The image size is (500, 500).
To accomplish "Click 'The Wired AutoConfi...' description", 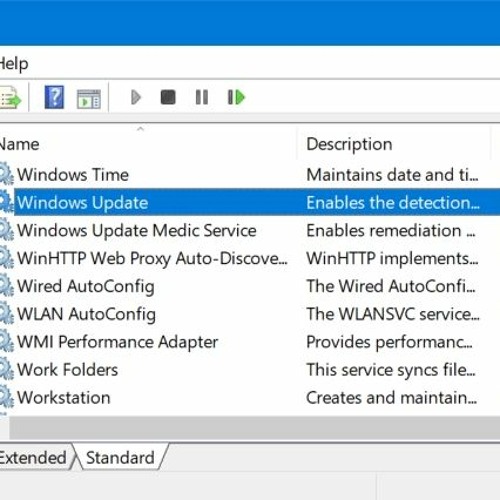I will point(391,286).
